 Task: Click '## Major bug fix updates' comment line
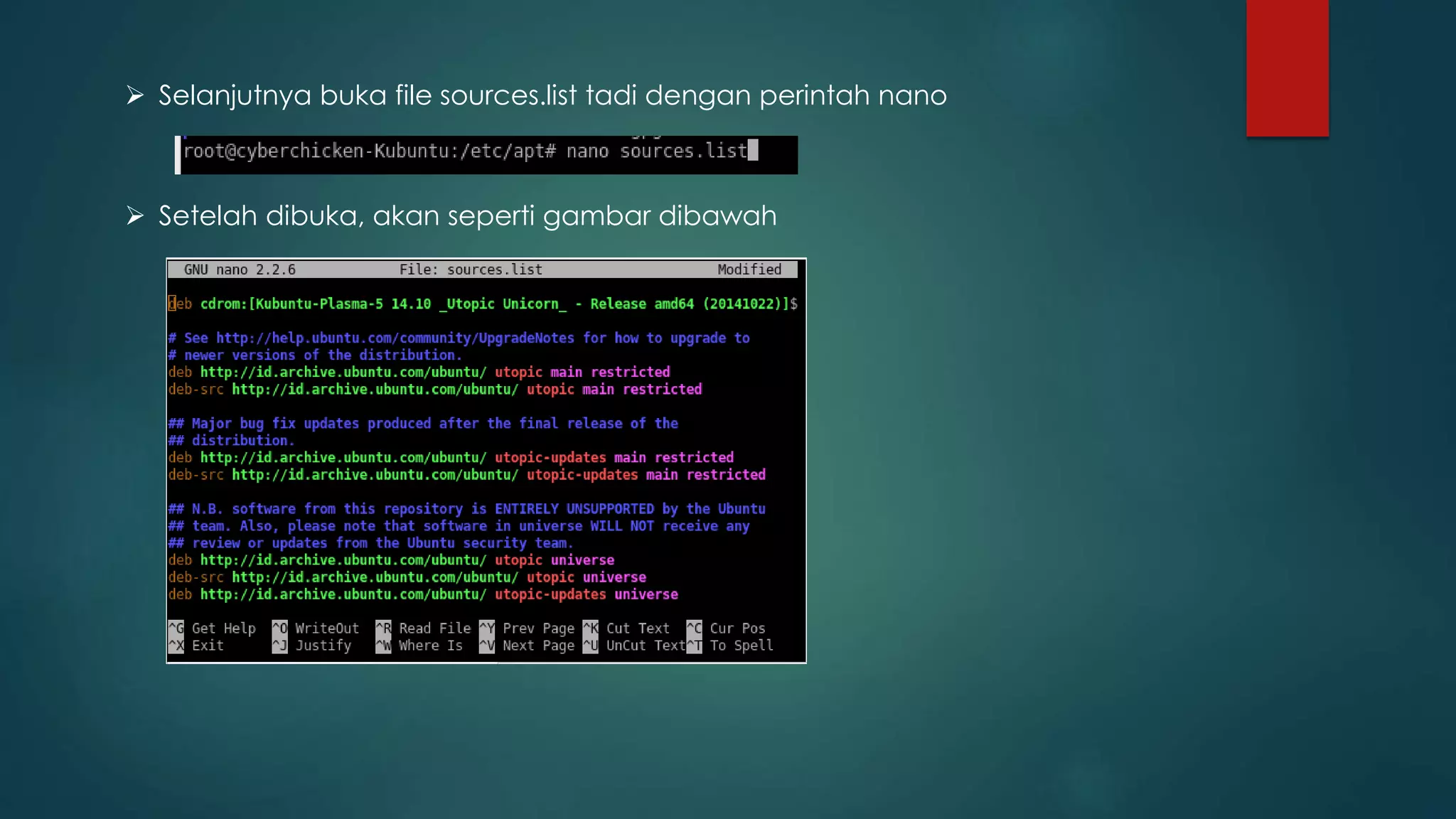[423, 424]
